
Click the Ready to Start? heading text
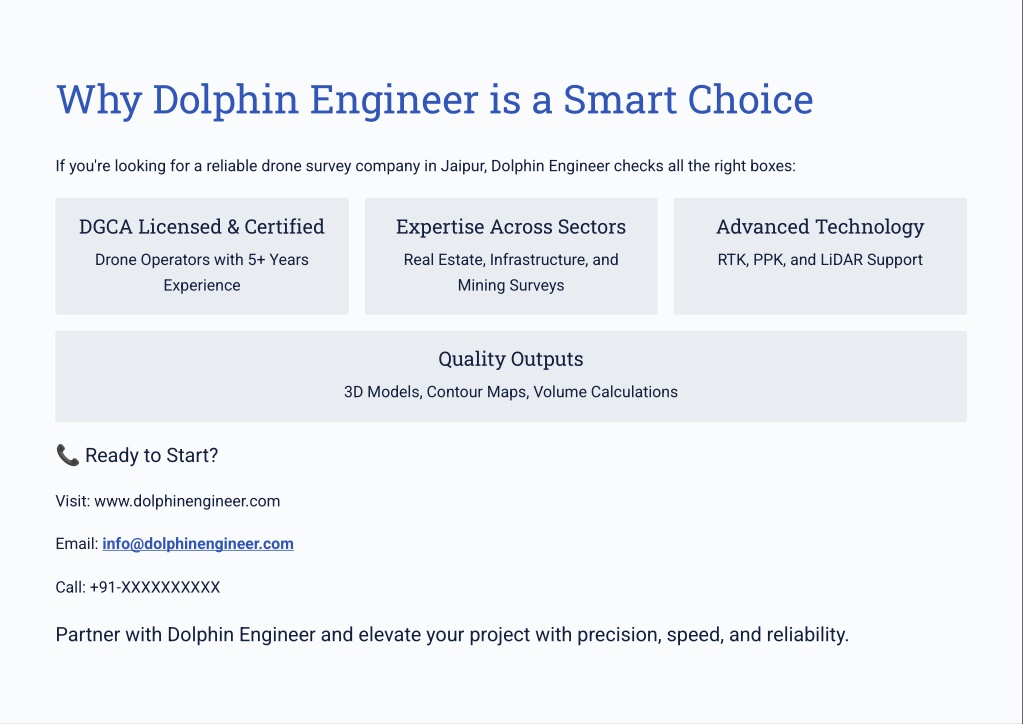click(x=151, y=455)
